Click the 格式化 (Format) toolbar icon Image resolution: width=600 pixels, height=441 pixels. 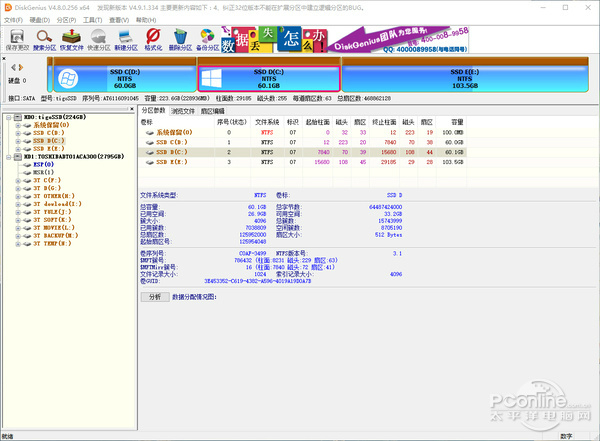pos(153,40)
